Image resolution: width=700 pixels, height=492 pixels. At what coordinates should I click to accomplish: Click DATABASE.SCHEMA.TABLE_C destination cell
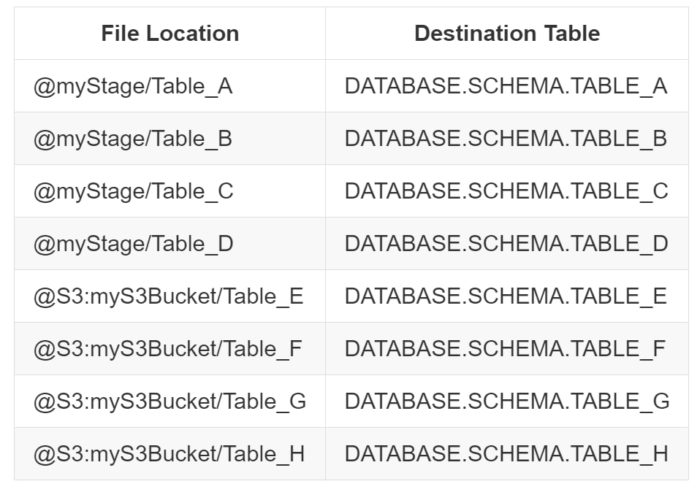tap(507, 191)
